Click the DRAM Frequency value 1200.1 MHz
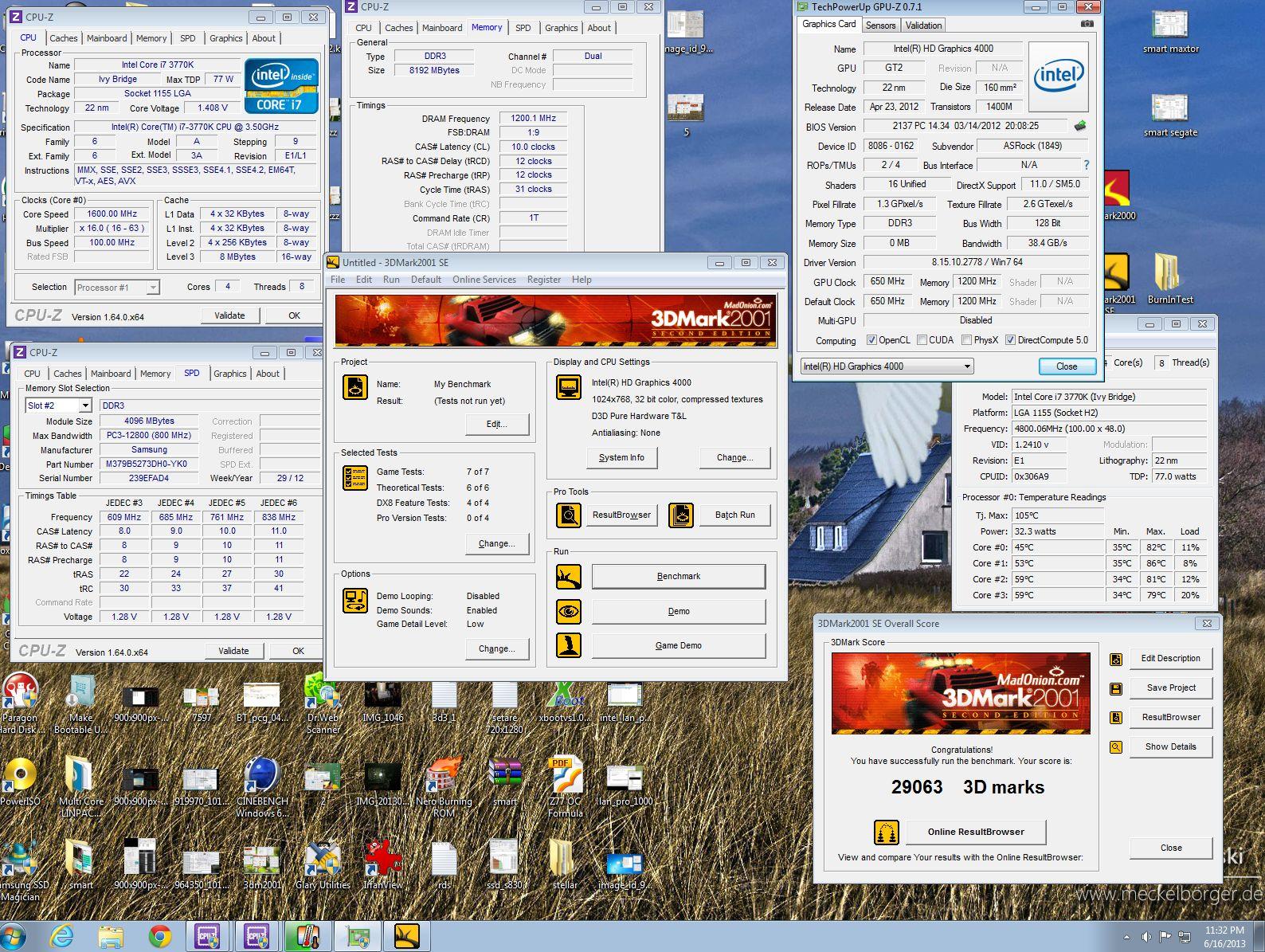The height and width of the screenshot is (952, 1265). (x=533, y=119)
